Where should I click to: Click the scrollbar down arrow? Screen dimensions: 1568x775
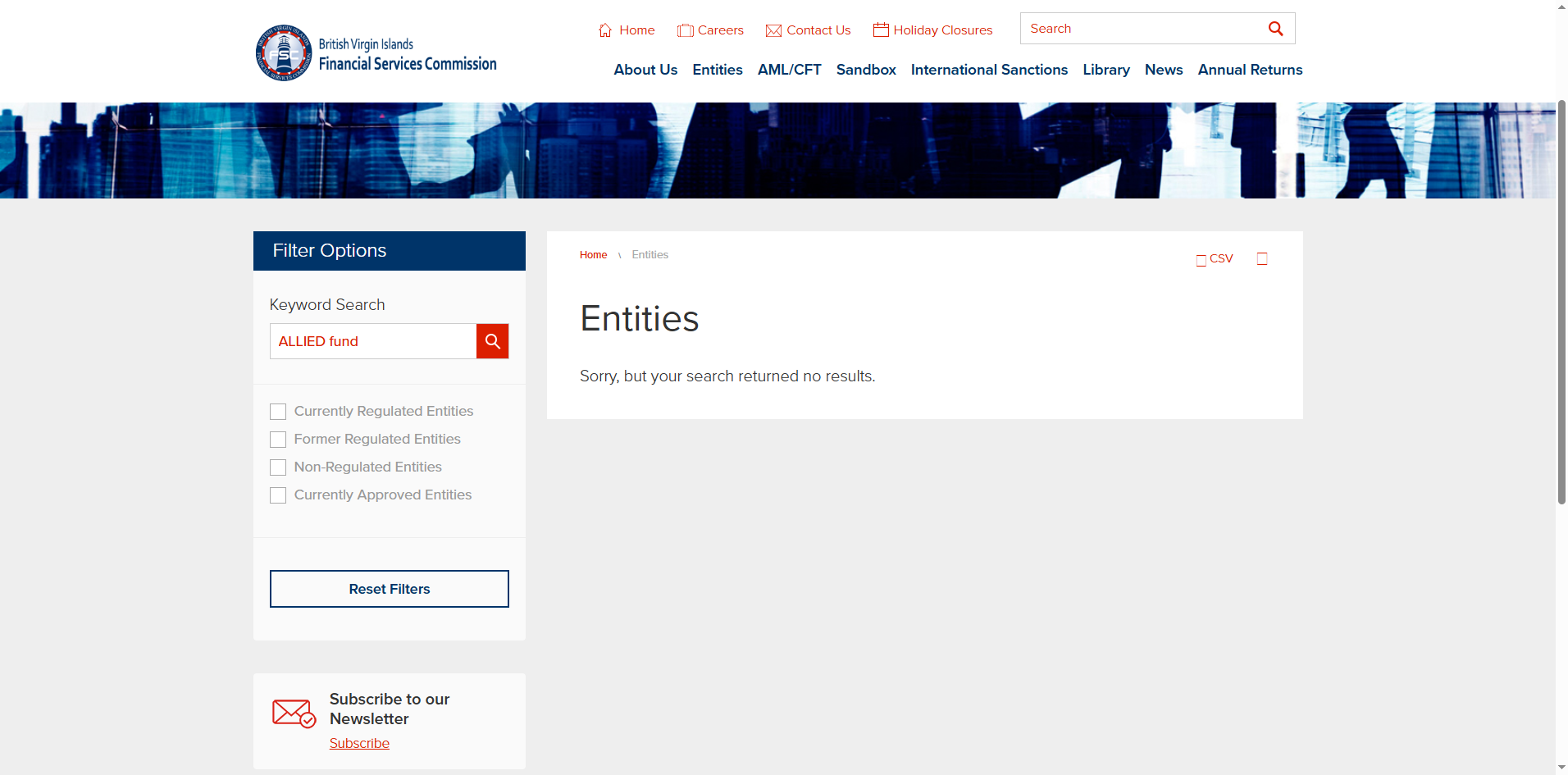coord(1561,768)
